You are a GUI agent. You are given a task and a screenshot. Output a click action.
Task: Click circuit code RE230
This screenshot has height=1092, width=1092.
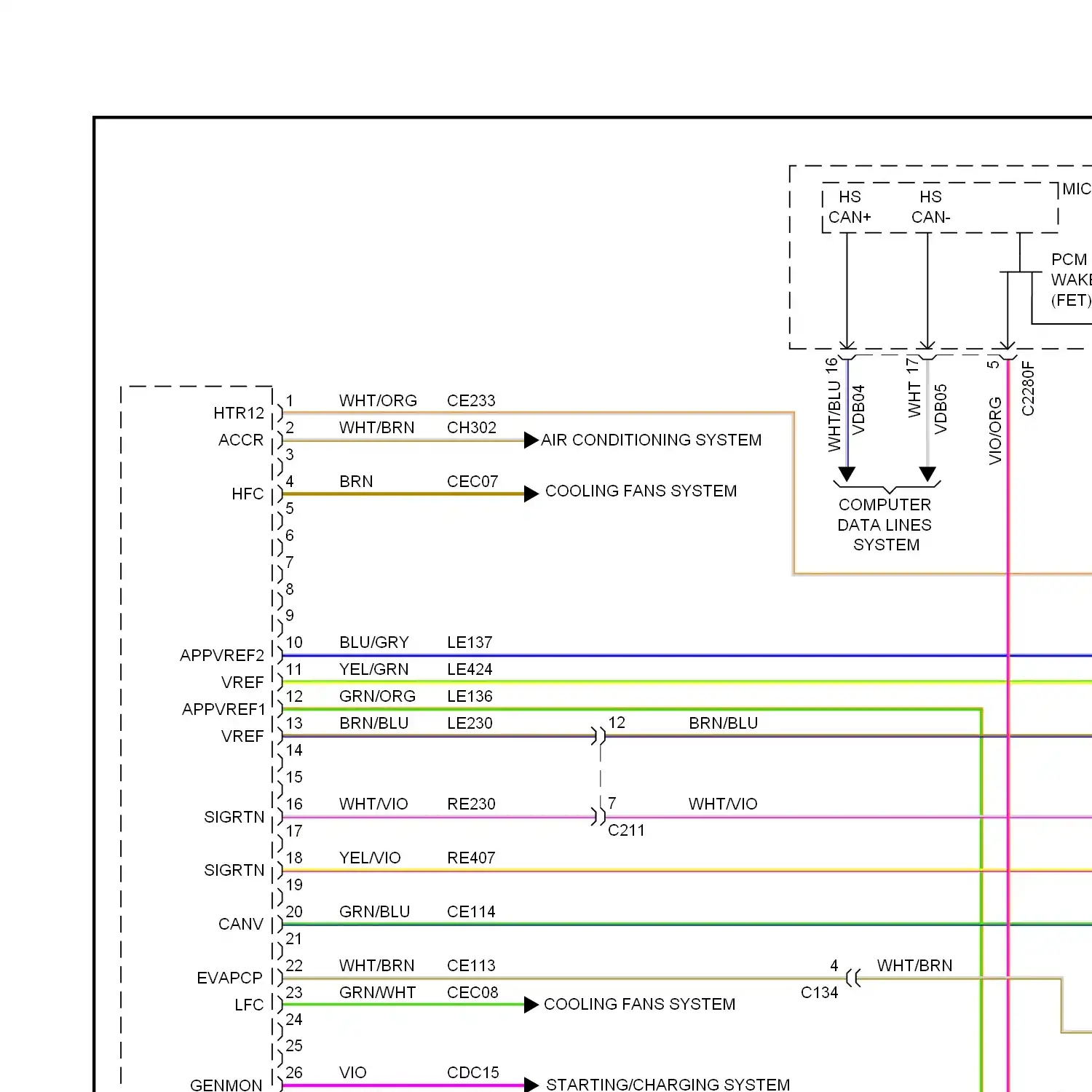click(x=471, y=804)
